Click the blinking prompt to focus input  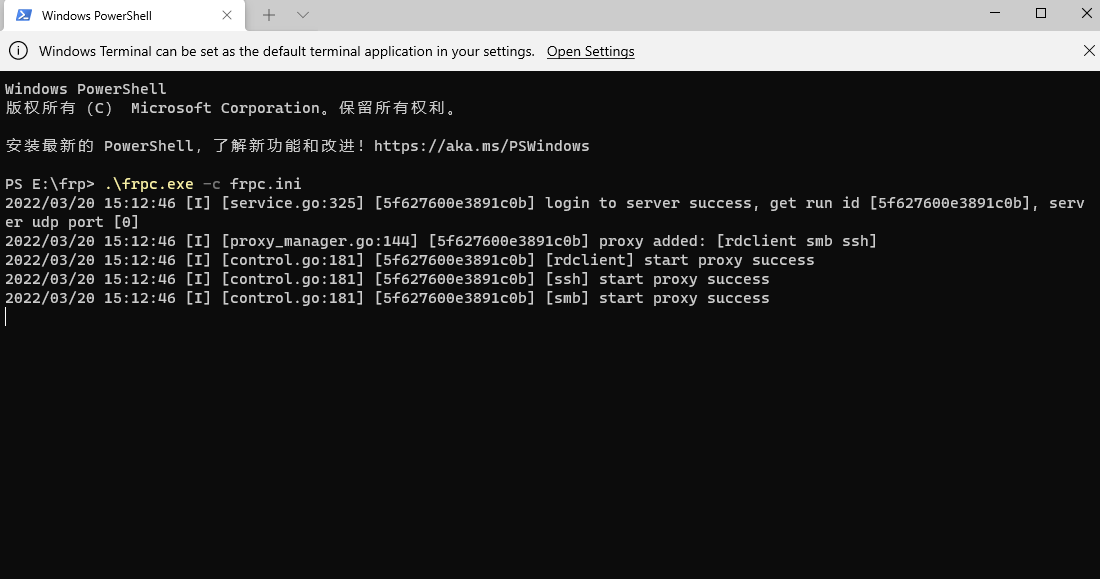(x=8, y=316)
